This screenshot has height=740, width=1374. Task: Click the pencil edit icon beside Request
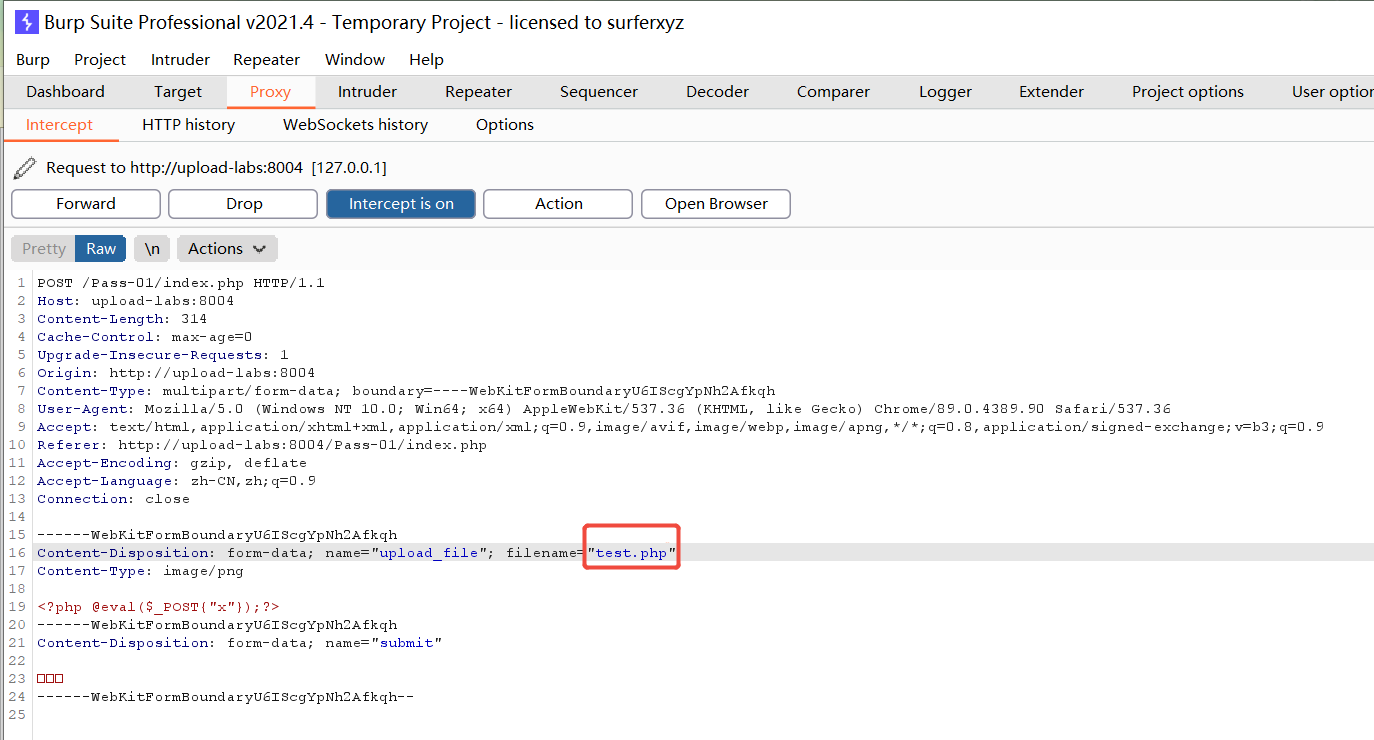click(x=25, y=168)
